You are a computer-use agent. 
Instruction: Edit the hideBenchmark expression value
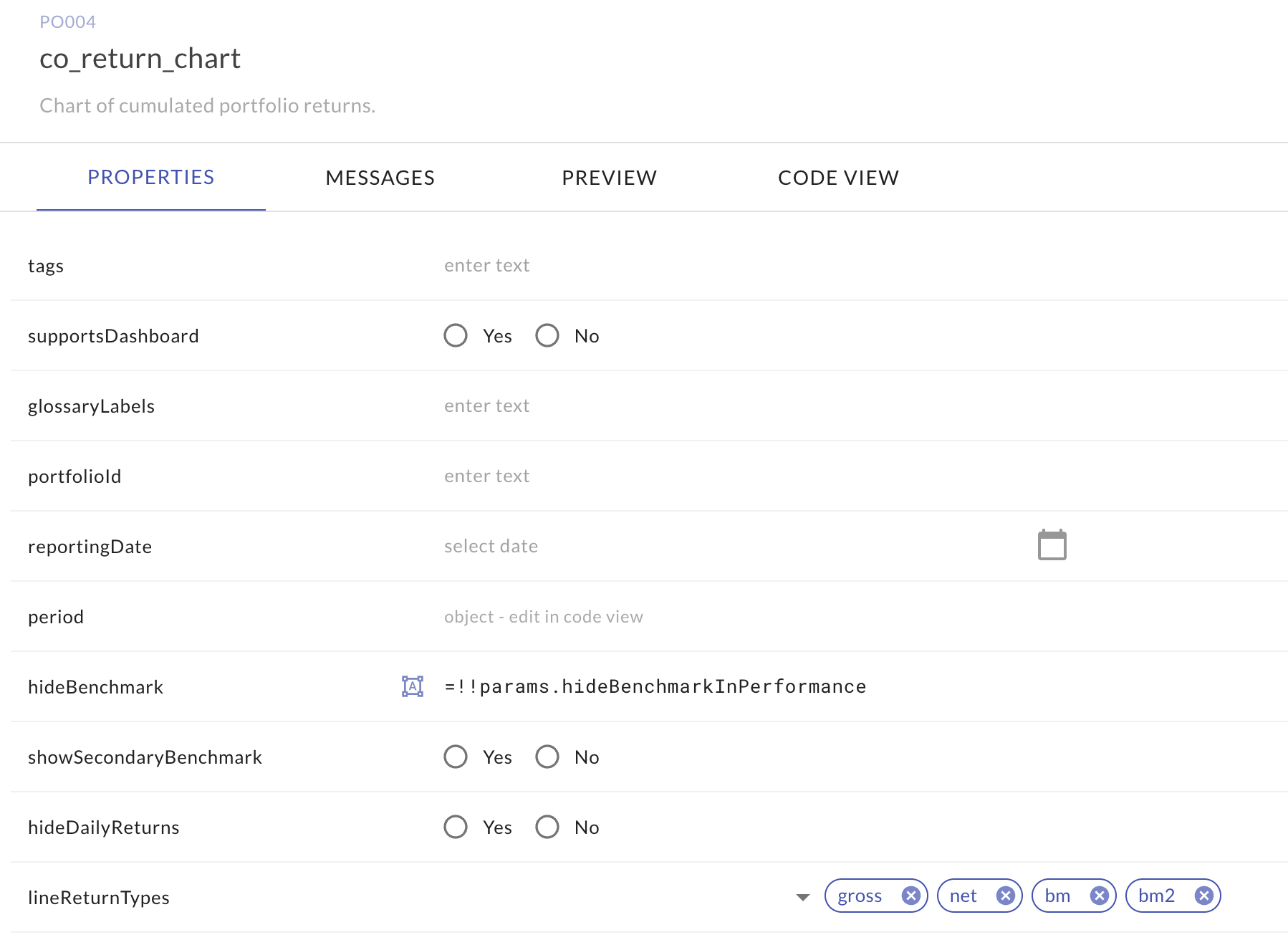point(655,686)
